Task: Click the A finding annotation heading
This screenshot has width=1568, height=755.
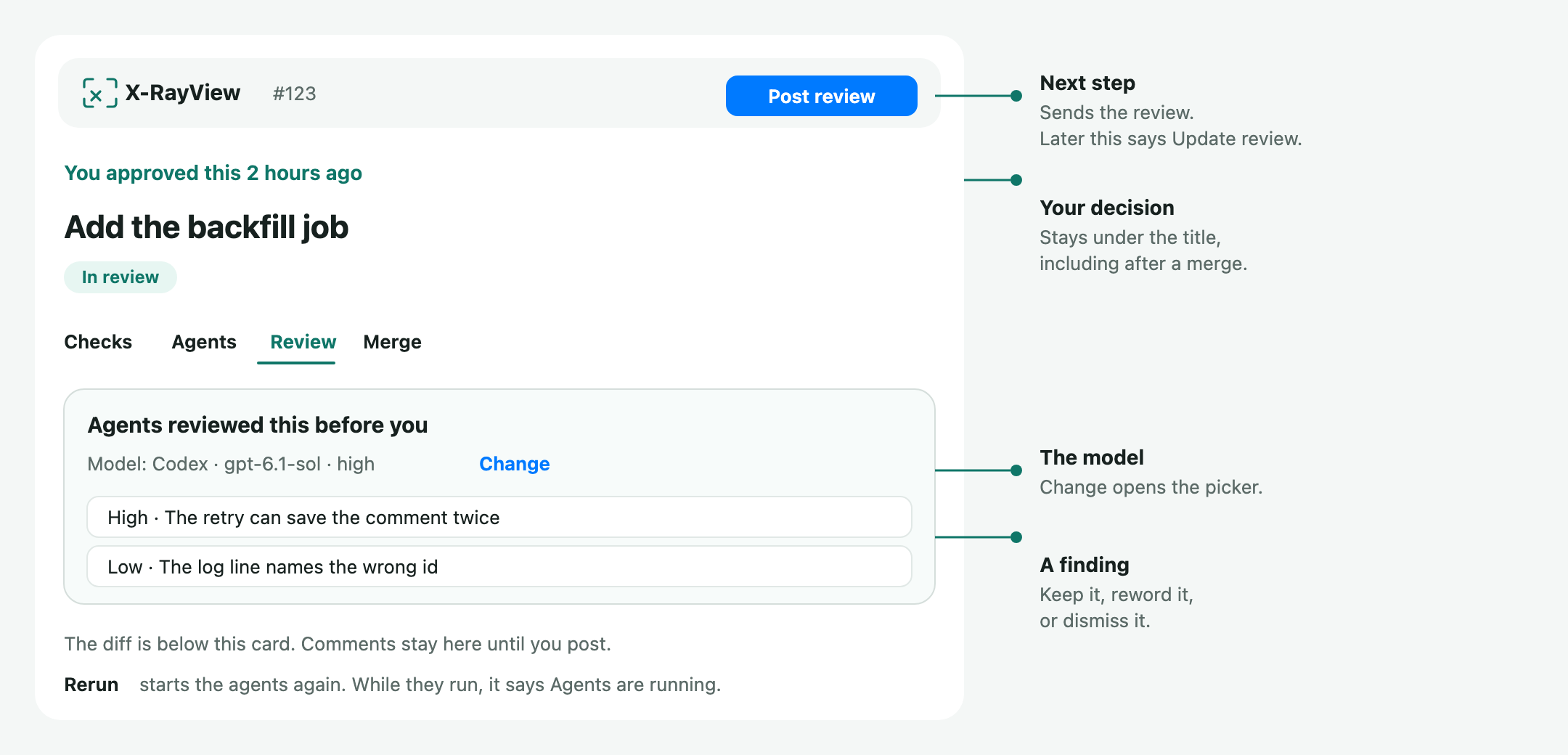Action: [1085, 565]
